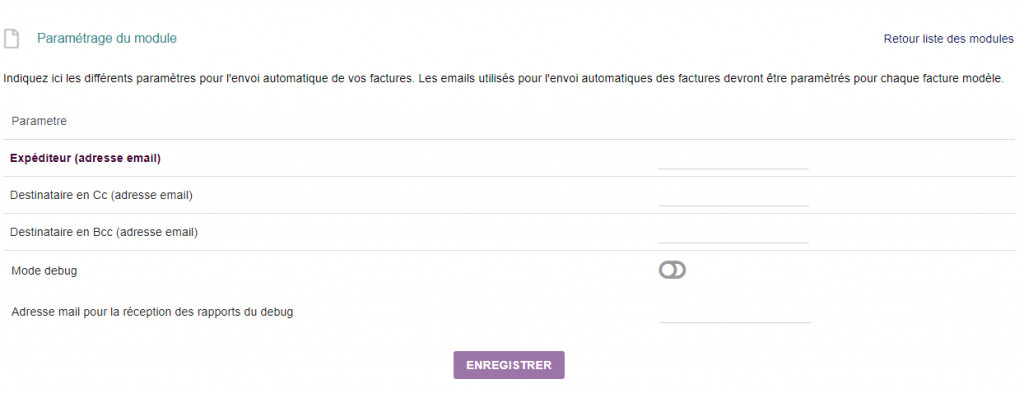
Task: Focus the Destinataire en Cc input field
Action: coord(733,195)
